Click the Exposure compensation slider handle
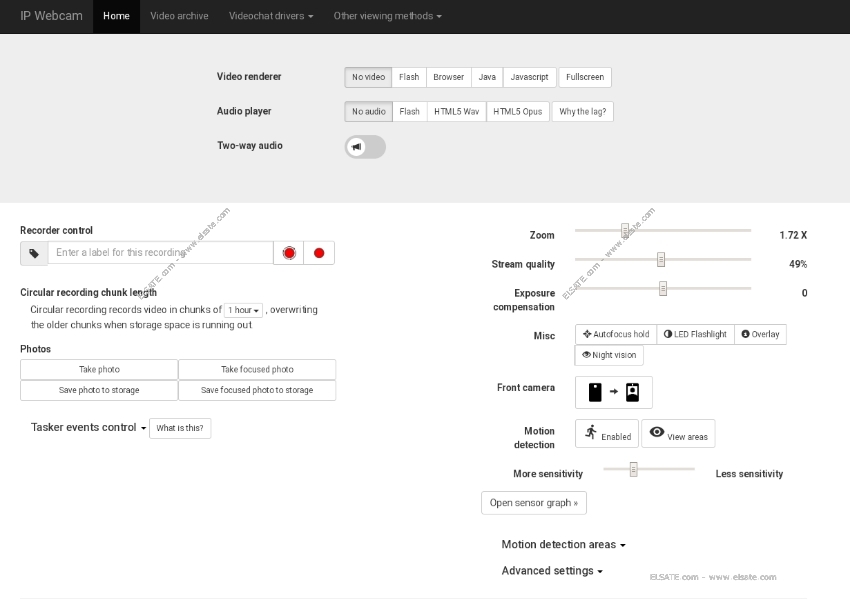The width and height of the screenshot is (850, 600). click(663, 288)
